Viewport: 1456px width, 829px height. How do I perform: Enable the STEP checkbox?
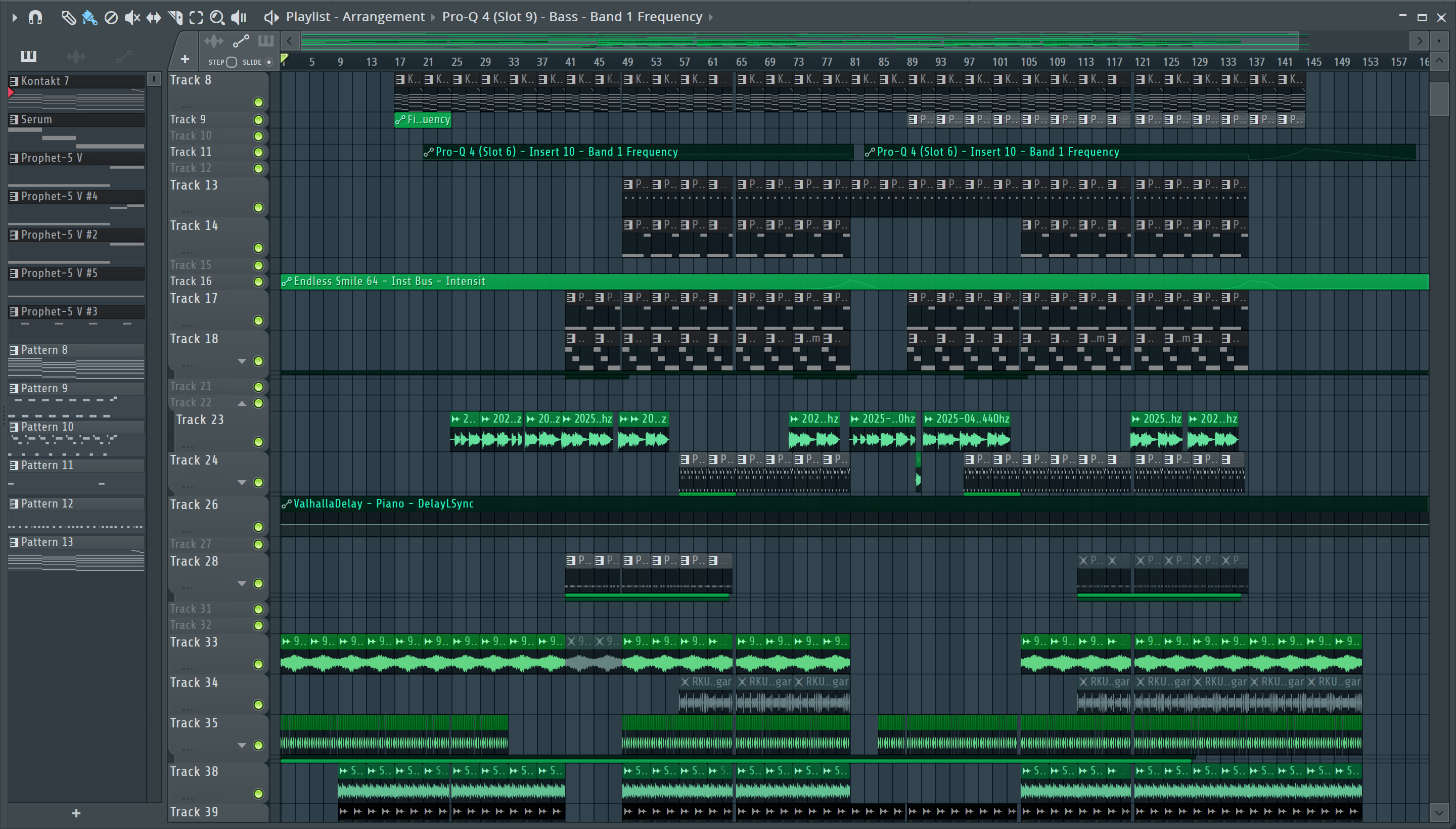[x=231, y=62]
